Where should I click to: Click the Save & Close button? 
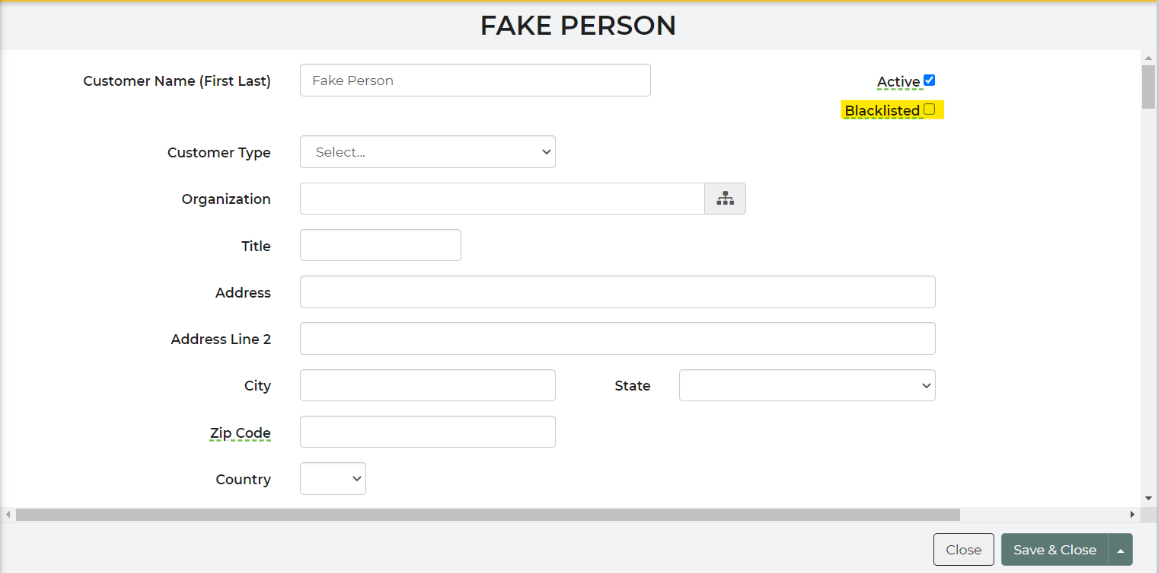[x=1055, y=550]
